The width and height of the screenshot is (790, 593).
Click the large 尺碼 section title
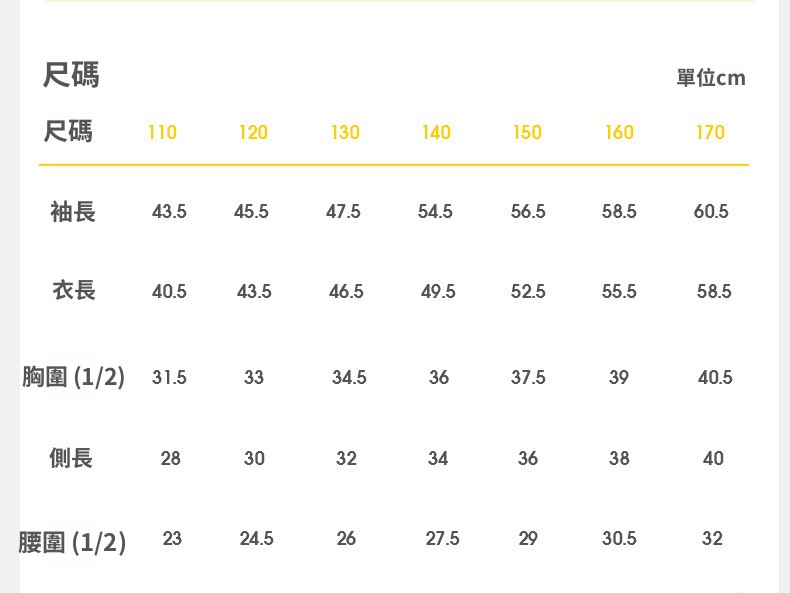tap(71, 74)
